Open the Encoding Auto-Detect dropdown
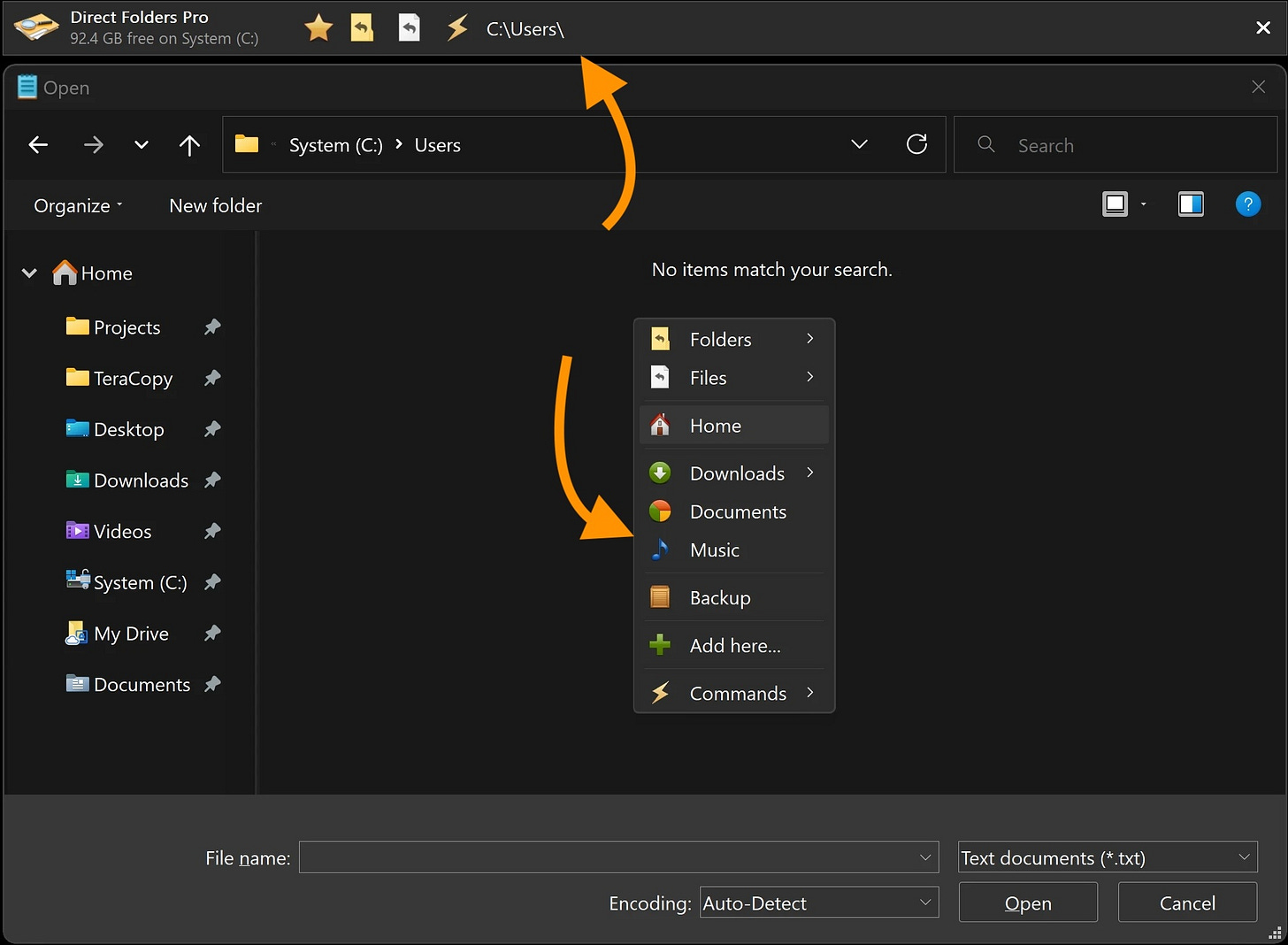Image resolution: width=1288 pixels, height=945 pixels. click(819, 903)
